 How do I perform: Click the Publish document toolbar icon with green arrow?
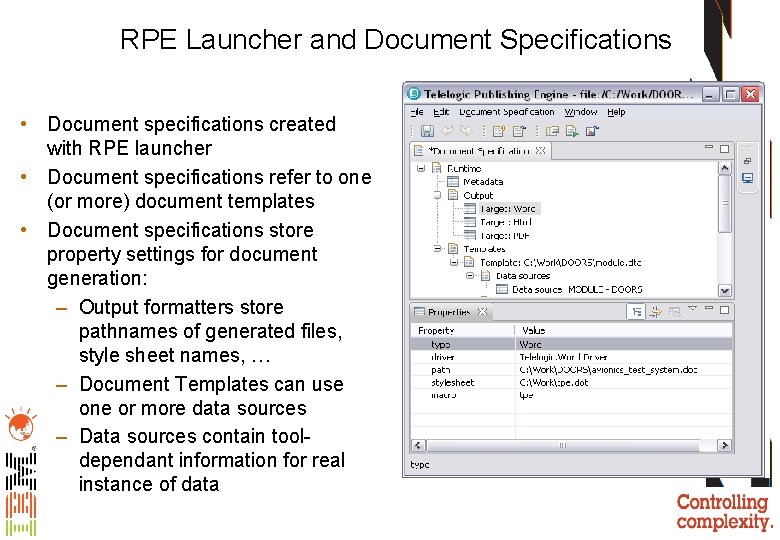pyautogui.click(x=572, y=131)
